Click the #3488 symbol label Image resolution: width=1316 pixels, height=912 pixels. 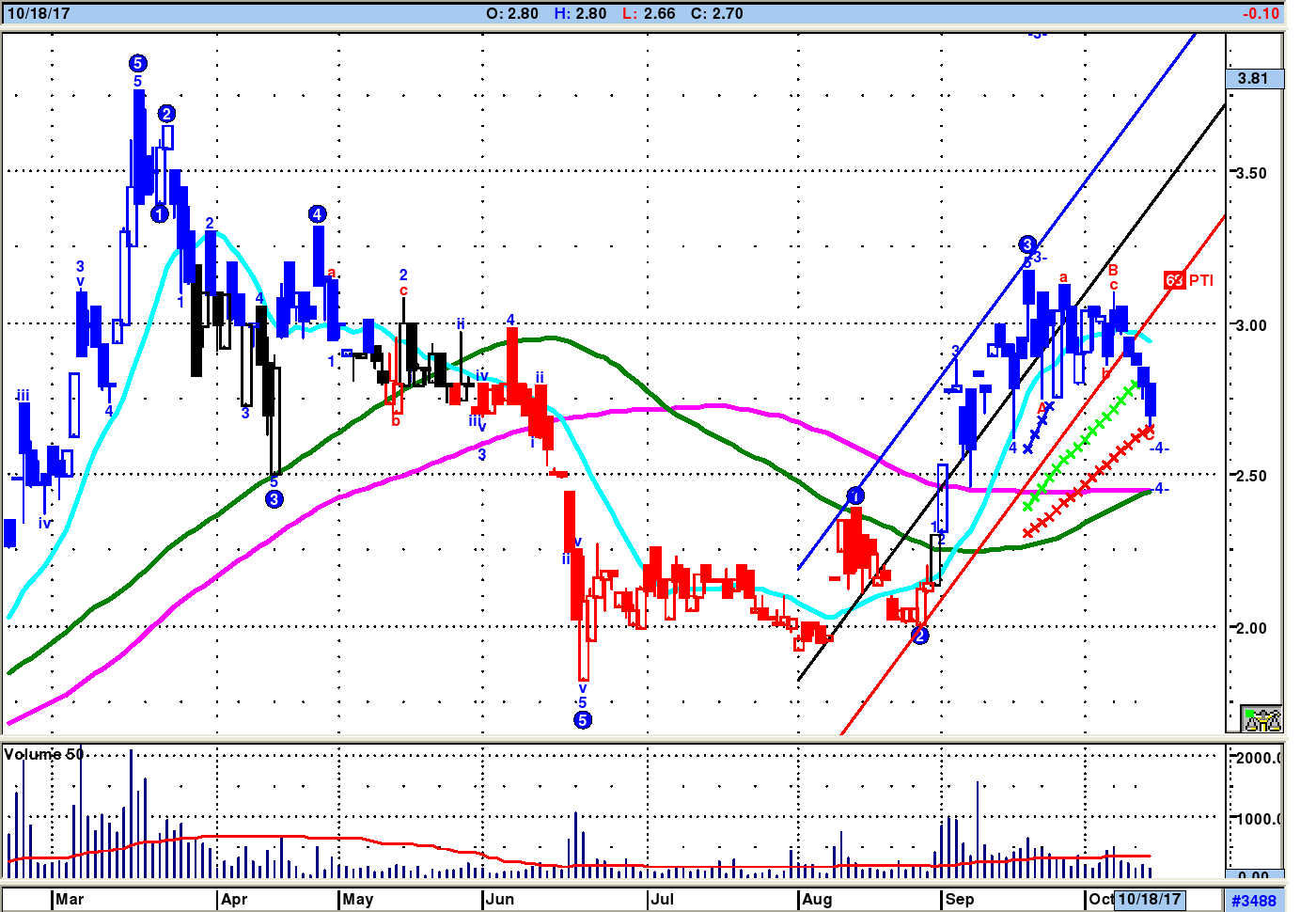pos(1254,900)
